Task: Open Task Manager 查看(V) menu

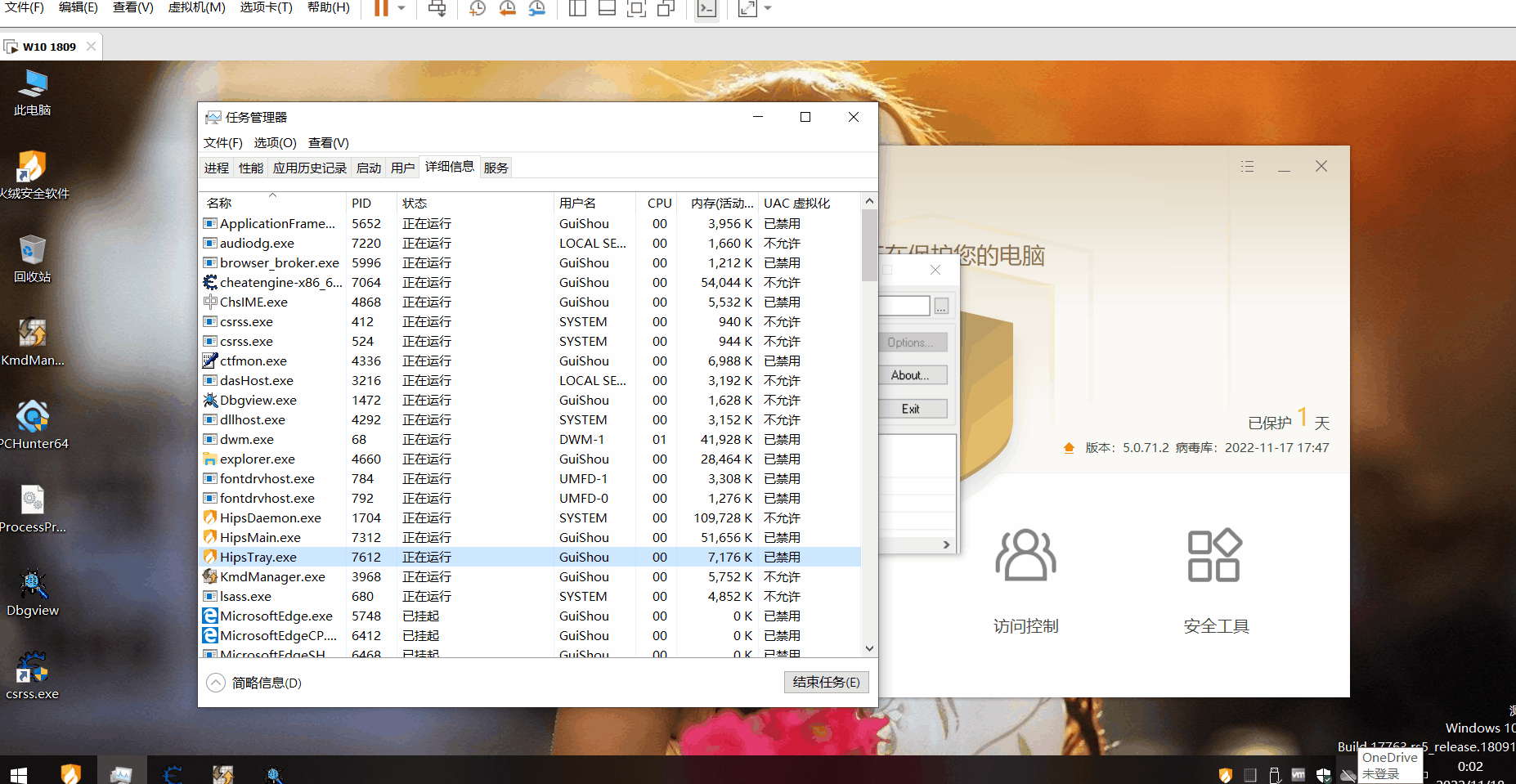Action: pos(328,143)
